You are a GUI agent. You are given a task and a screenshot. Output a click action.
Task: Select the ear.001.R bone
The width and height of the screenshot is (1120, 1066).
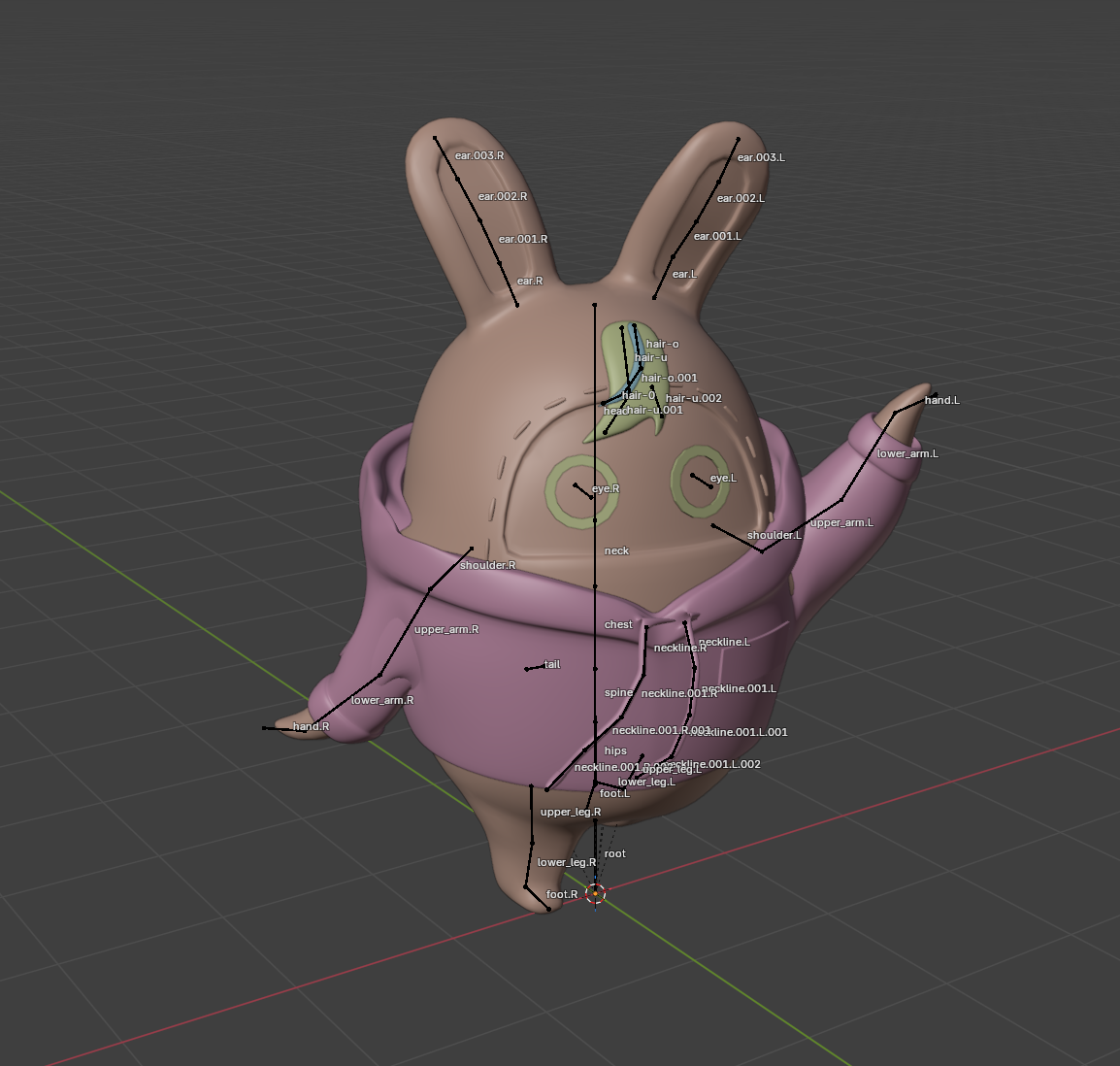(x=490, y=242)
